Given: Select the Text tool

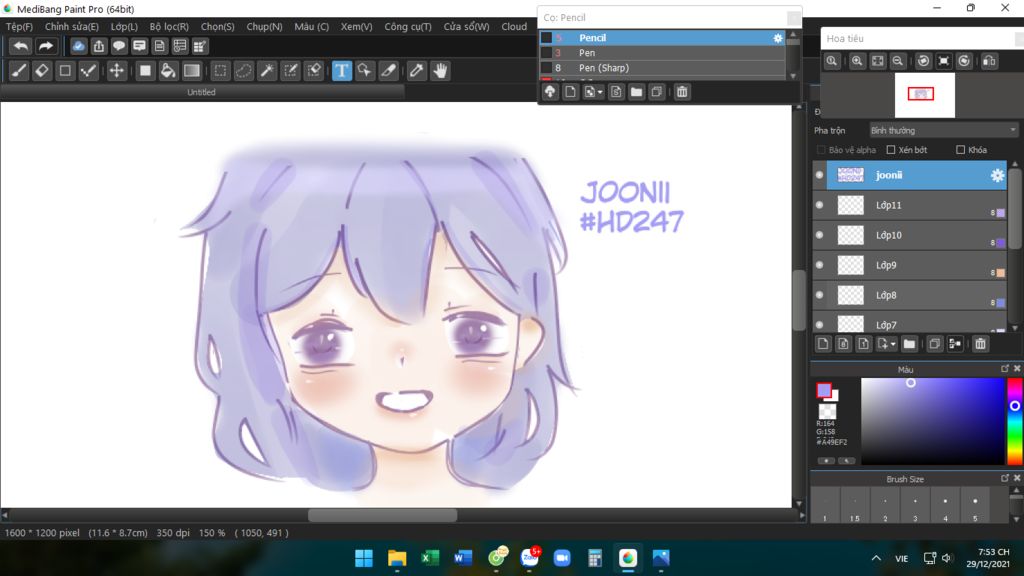Looking at the screenshot, I should [342, 71].
